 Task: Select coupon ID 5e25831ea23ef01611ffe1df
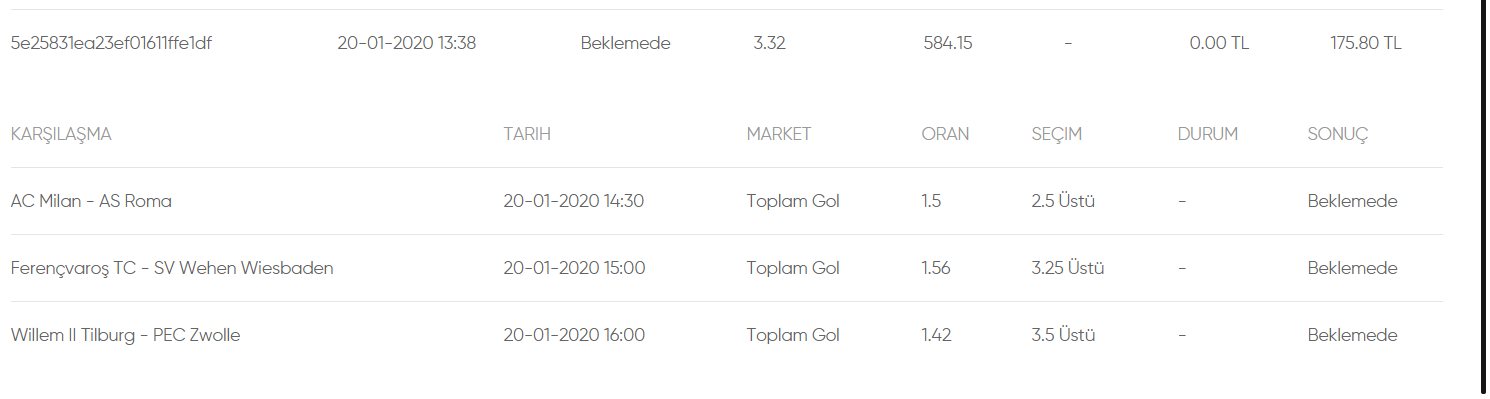(x=111, y=43)
